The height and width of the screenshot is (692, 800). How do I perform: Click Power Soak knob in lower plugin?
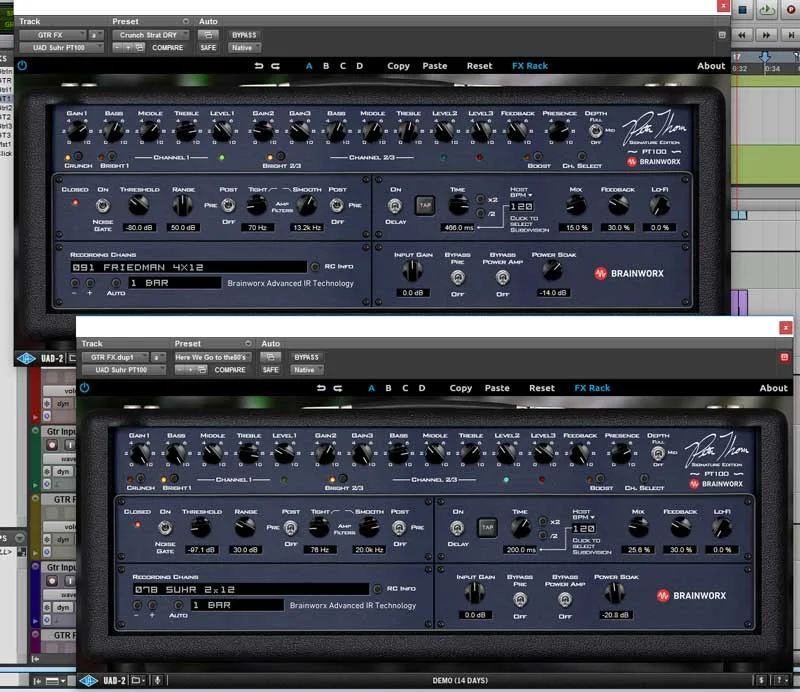tap(615, 592)
